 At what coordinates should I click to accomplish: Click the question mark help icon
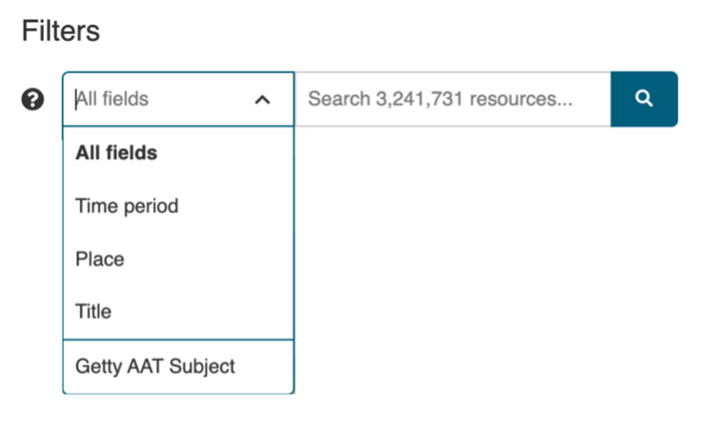[33, 99]
